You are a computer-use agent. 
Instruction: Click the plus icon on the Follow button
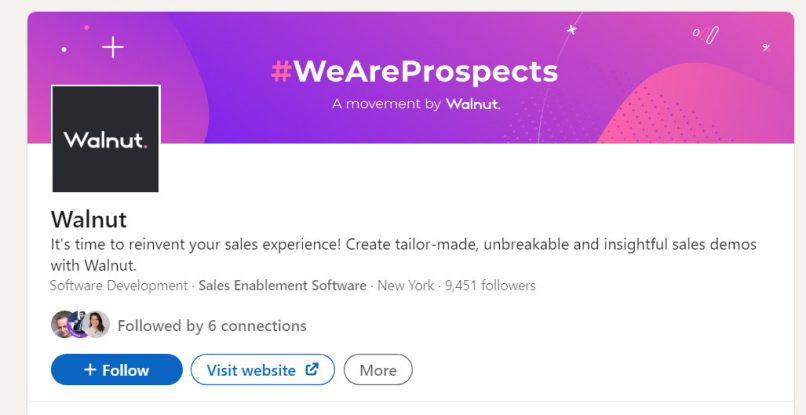click(90, 370)
